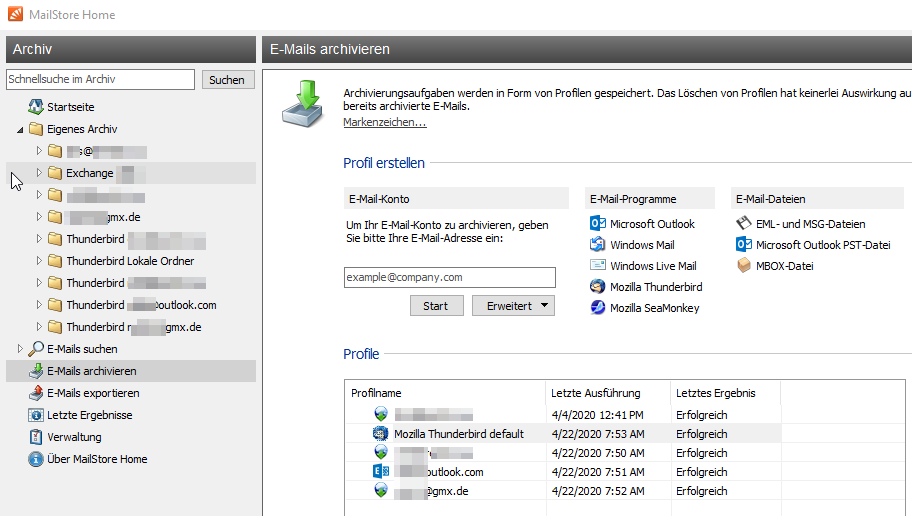Click the Verwaltung clipboard icon
The height and width of the screenshot is (516, 912).
coord(36,437)
